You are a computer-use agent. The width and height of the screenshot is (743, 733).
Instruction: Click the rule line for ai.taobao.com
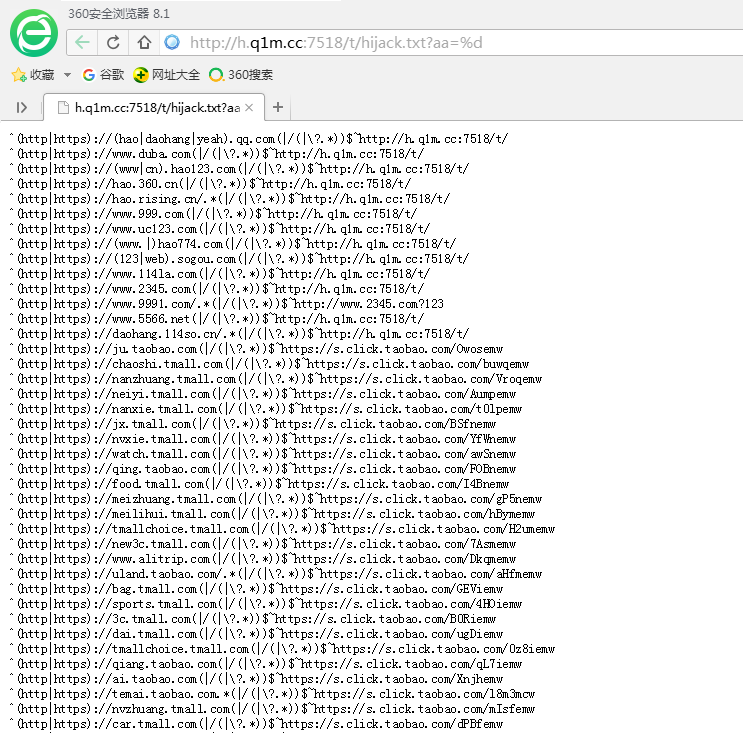pos(256,679)
